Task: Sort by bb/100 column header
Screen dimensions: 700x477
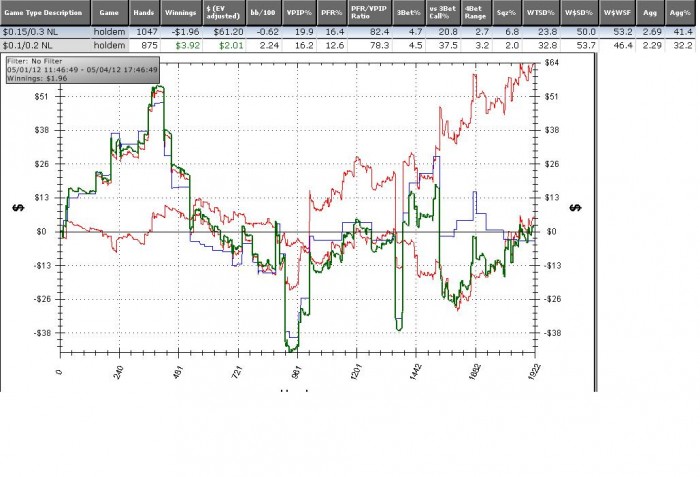Action: [263, 13]
